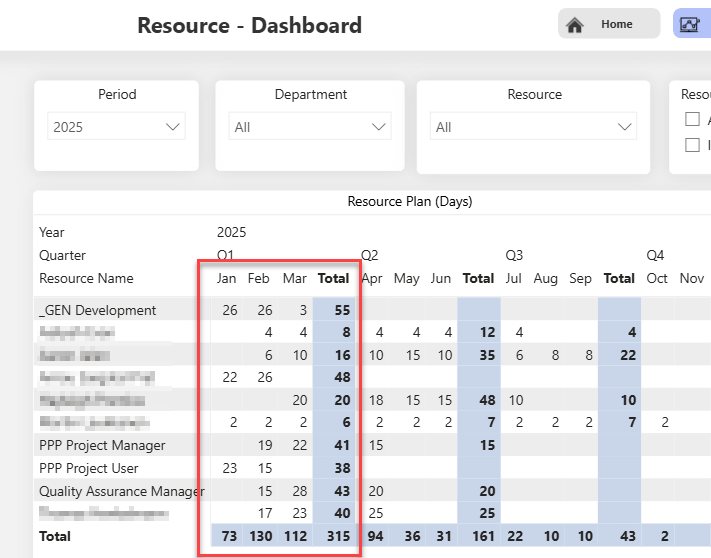Image resolution: width=711 pixels, height=558 pixels.
Task: Click the Jan column header
Action: coord(226,278)
